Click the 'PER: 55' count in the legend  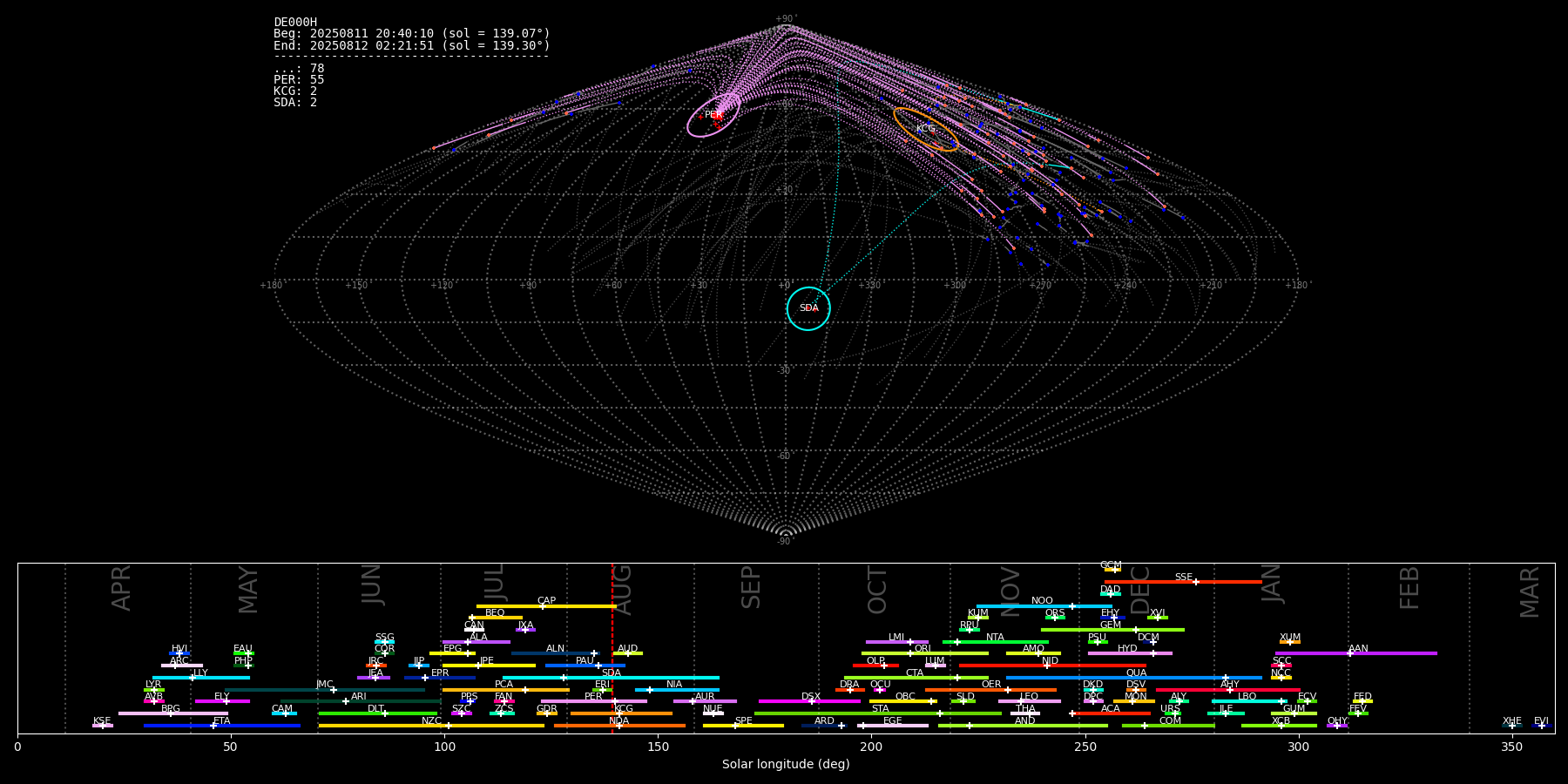(299, 79)
